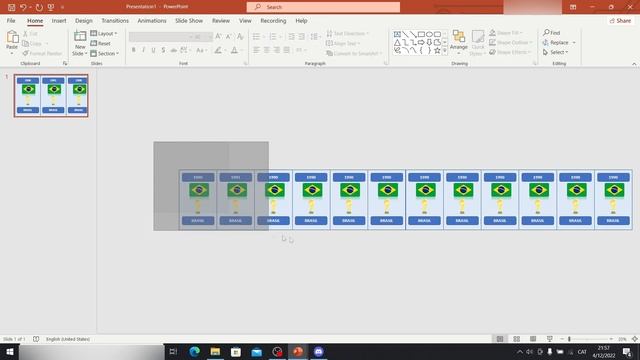
Task: Toggle Underline formatting
Action: click(x=153, y=50)
